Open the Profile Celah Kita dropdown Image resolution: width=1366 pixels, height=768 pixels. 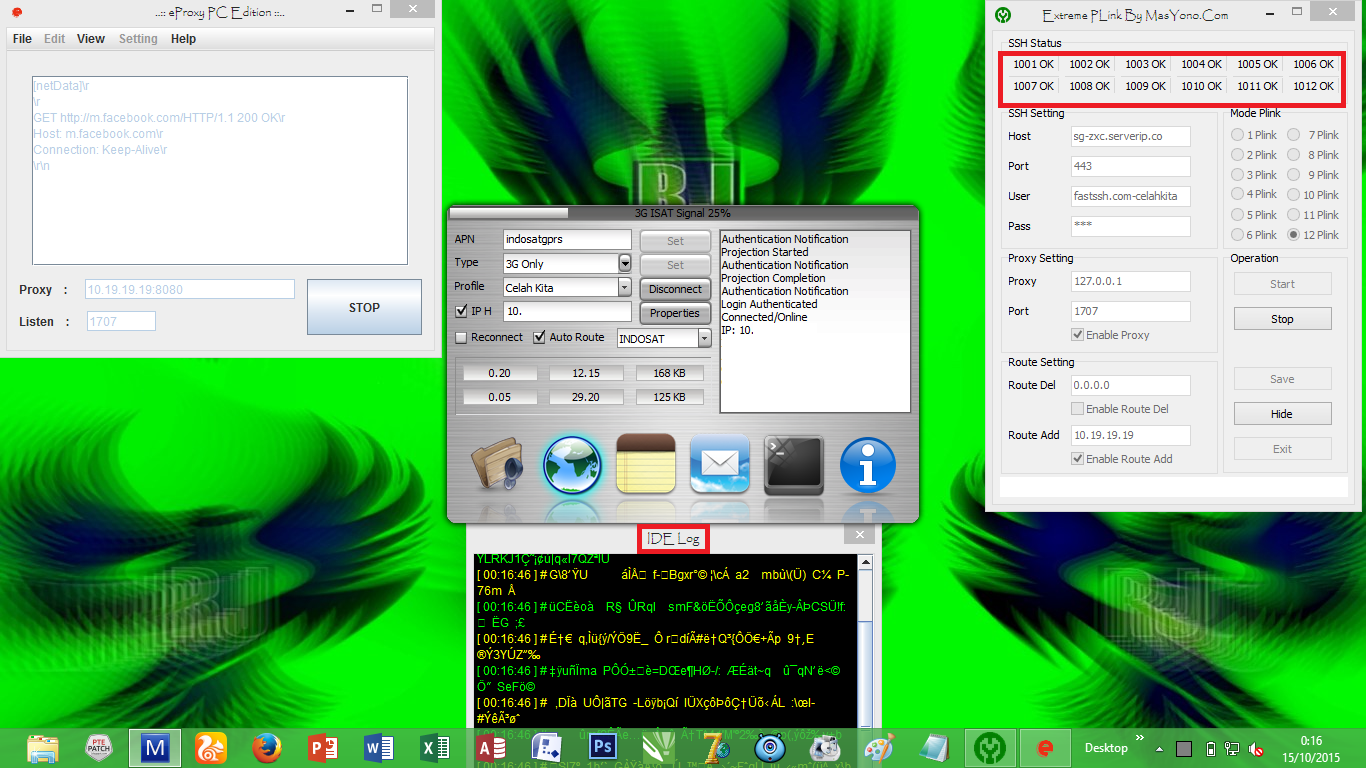tap(625, 288)
